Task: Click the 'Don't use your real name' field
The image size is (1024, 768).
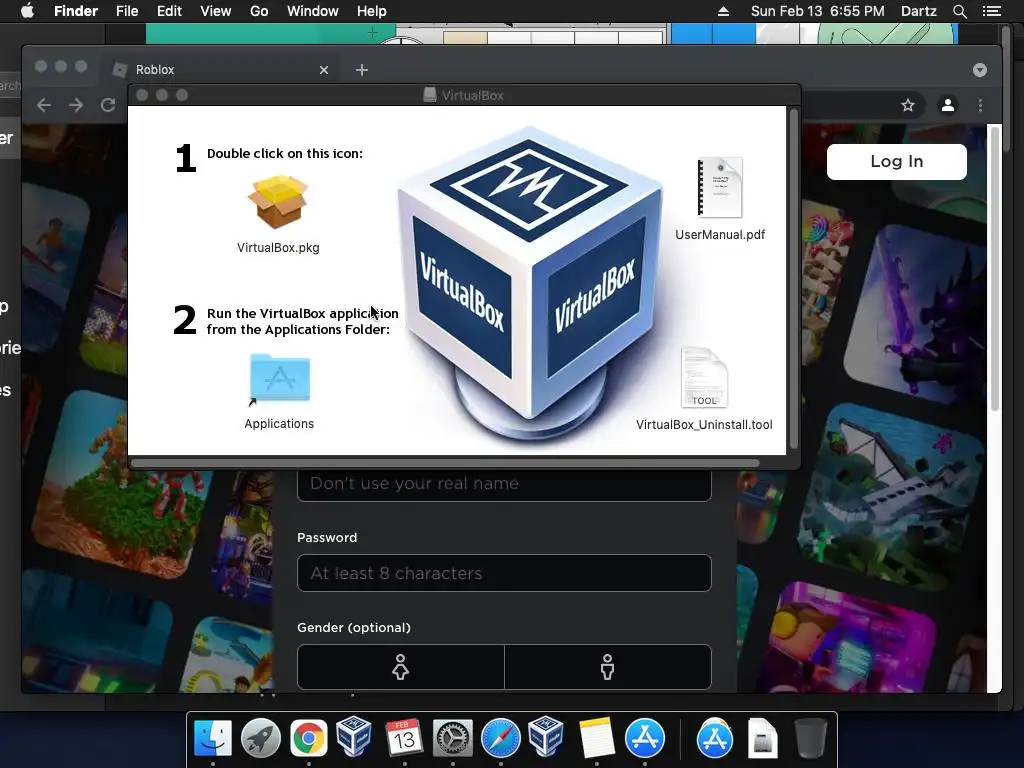Action: 504,484
